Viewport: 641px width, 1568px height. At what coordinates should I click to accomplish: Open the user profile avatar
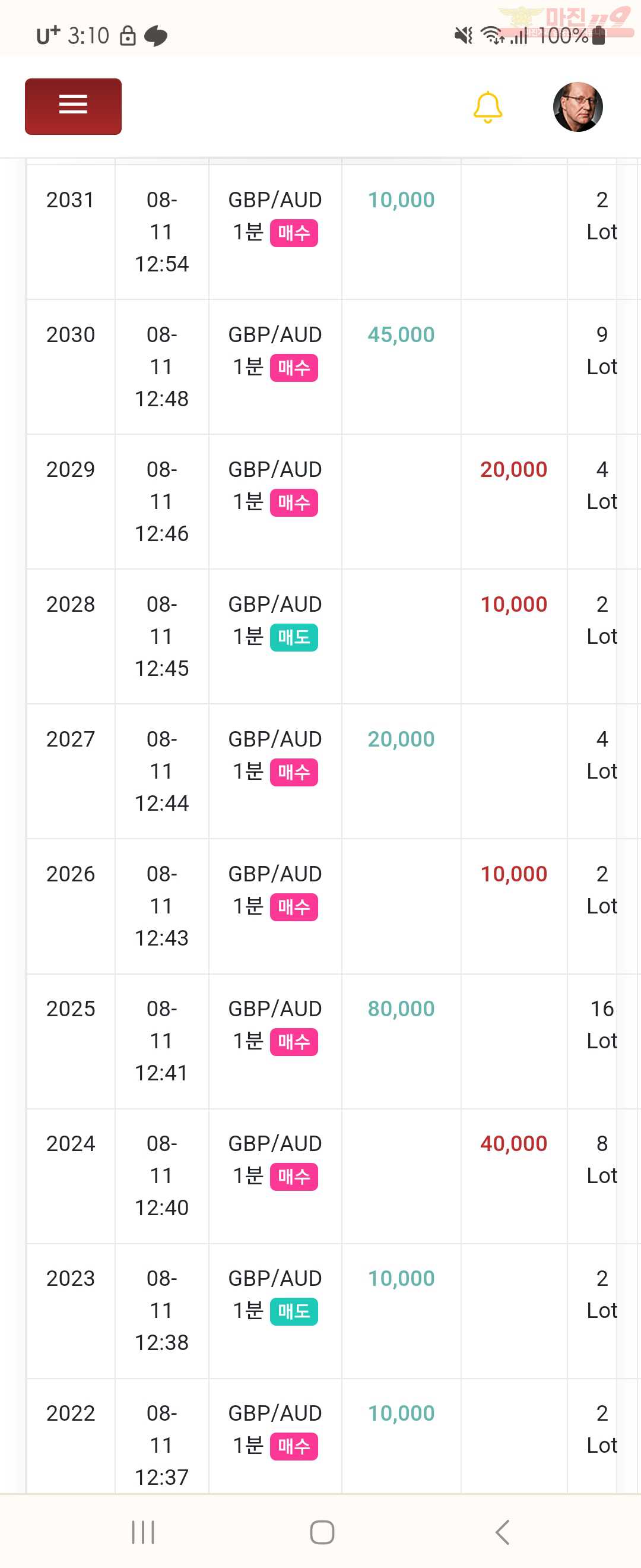pos(577,106)
